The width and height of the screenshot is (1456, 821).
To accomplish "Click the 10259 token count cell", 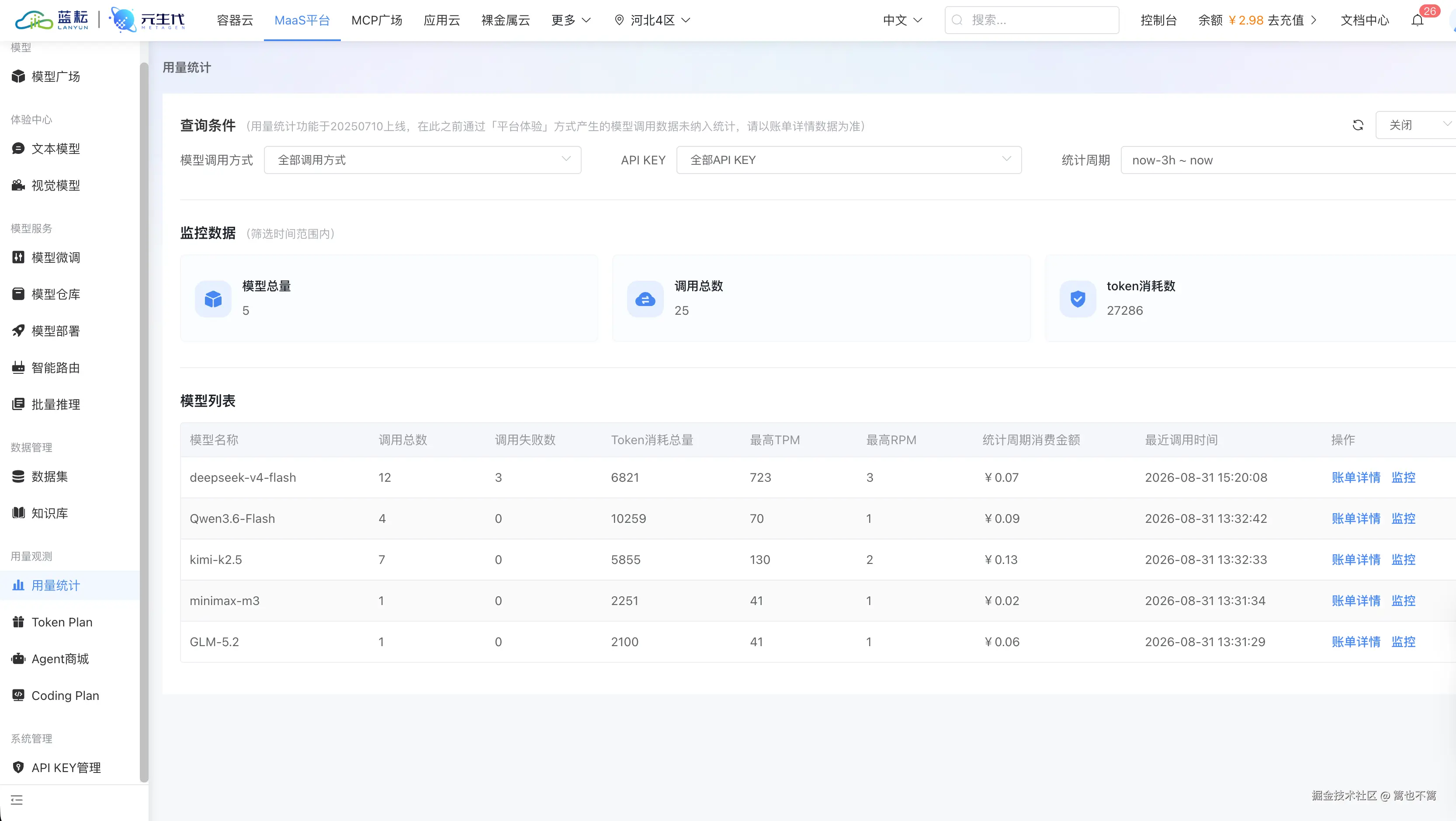I will click(x=628, y=518).
